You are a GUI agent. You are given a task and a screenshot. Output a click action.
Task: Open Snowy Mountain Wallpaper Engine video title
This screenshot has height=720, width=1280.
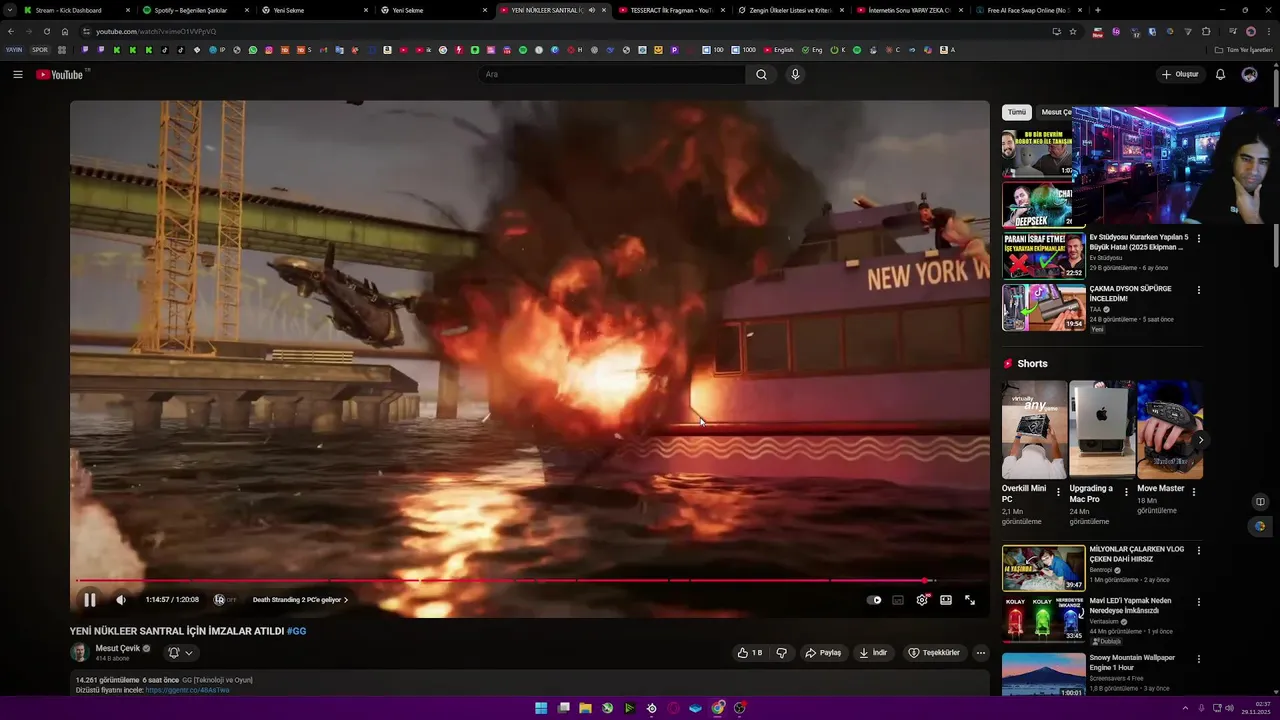(x=1132, y=662)
